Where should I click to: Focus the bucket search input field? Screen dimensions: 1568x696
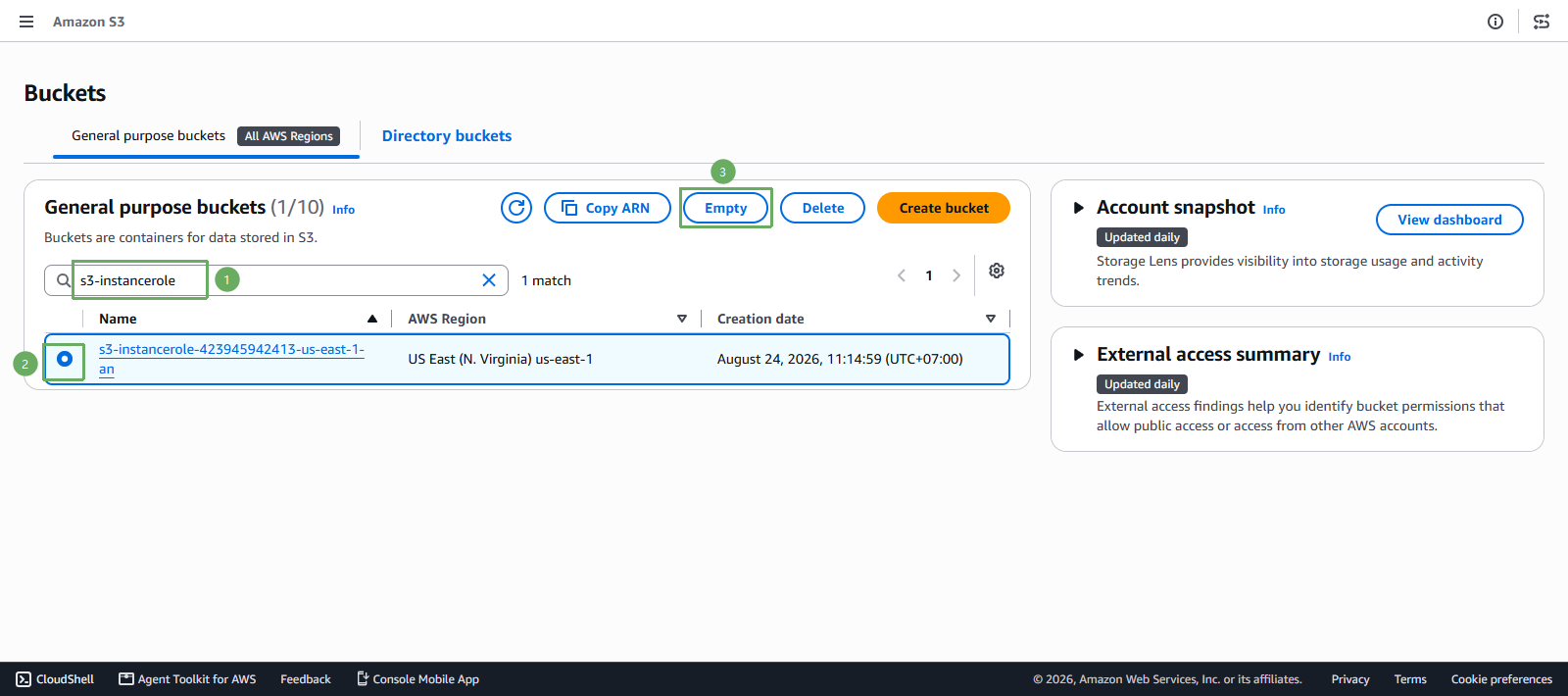pos(276,280)
